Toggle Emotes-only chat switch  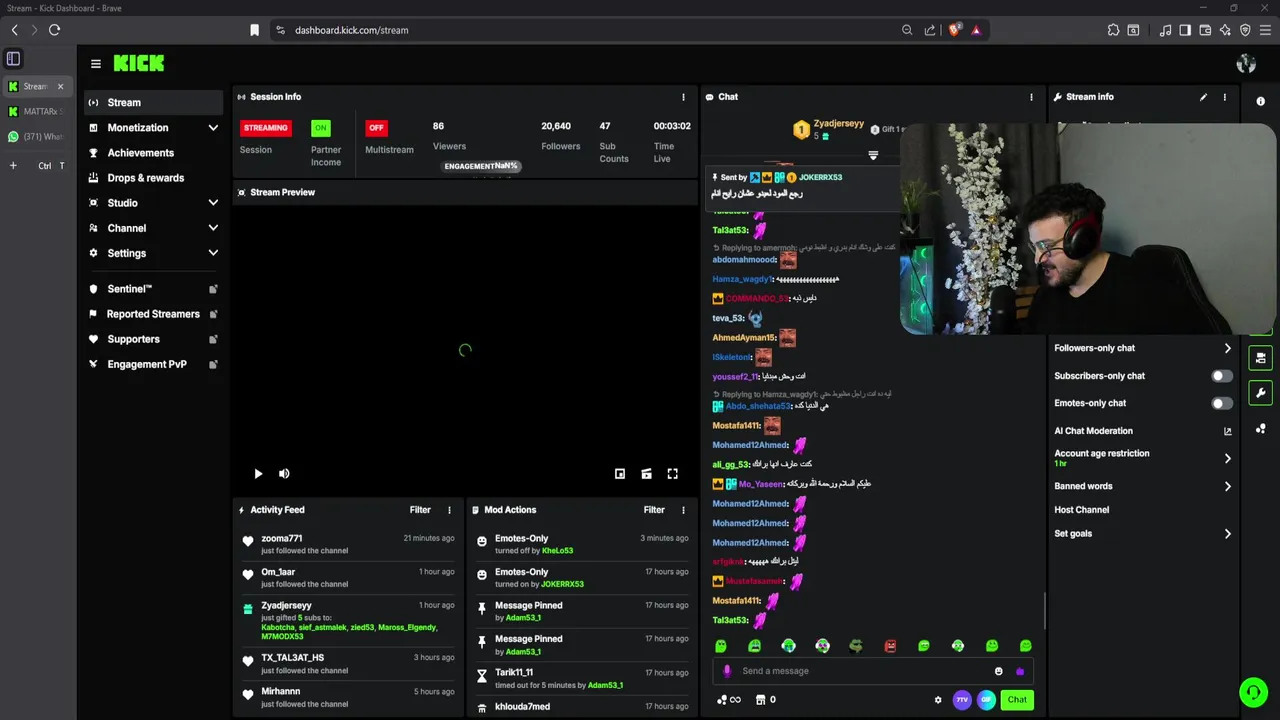[1222, 403]
